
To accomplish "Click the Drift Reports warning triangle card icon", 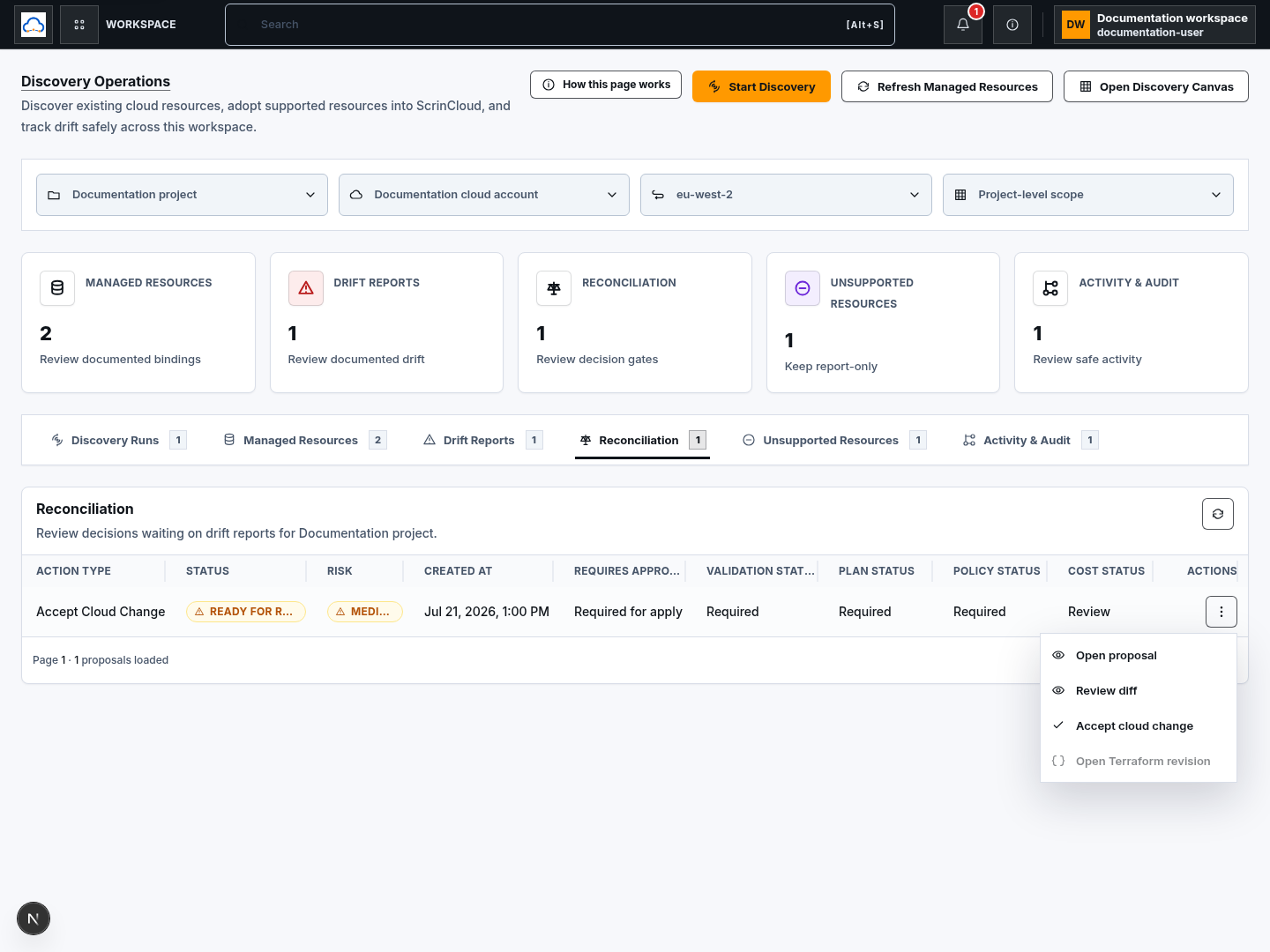I will (x=306, y=288).
